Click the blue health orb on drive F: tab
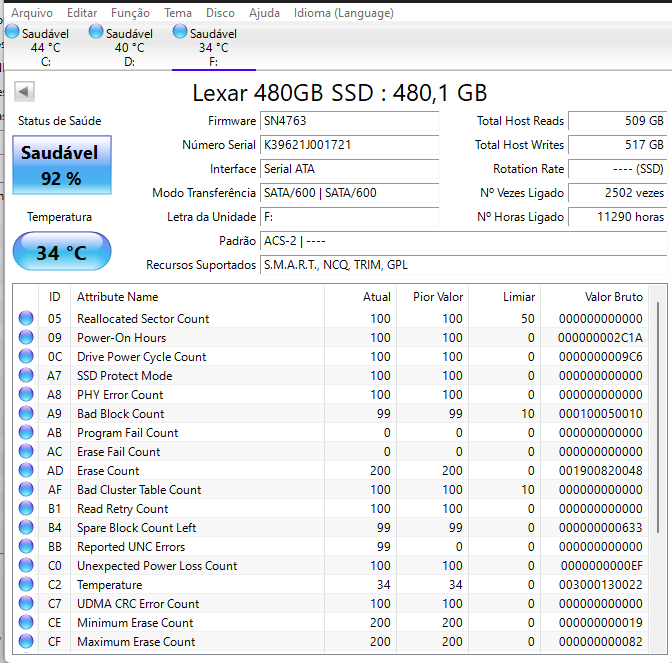This screenshot has height=663, width=672. [x=180, y=31]
